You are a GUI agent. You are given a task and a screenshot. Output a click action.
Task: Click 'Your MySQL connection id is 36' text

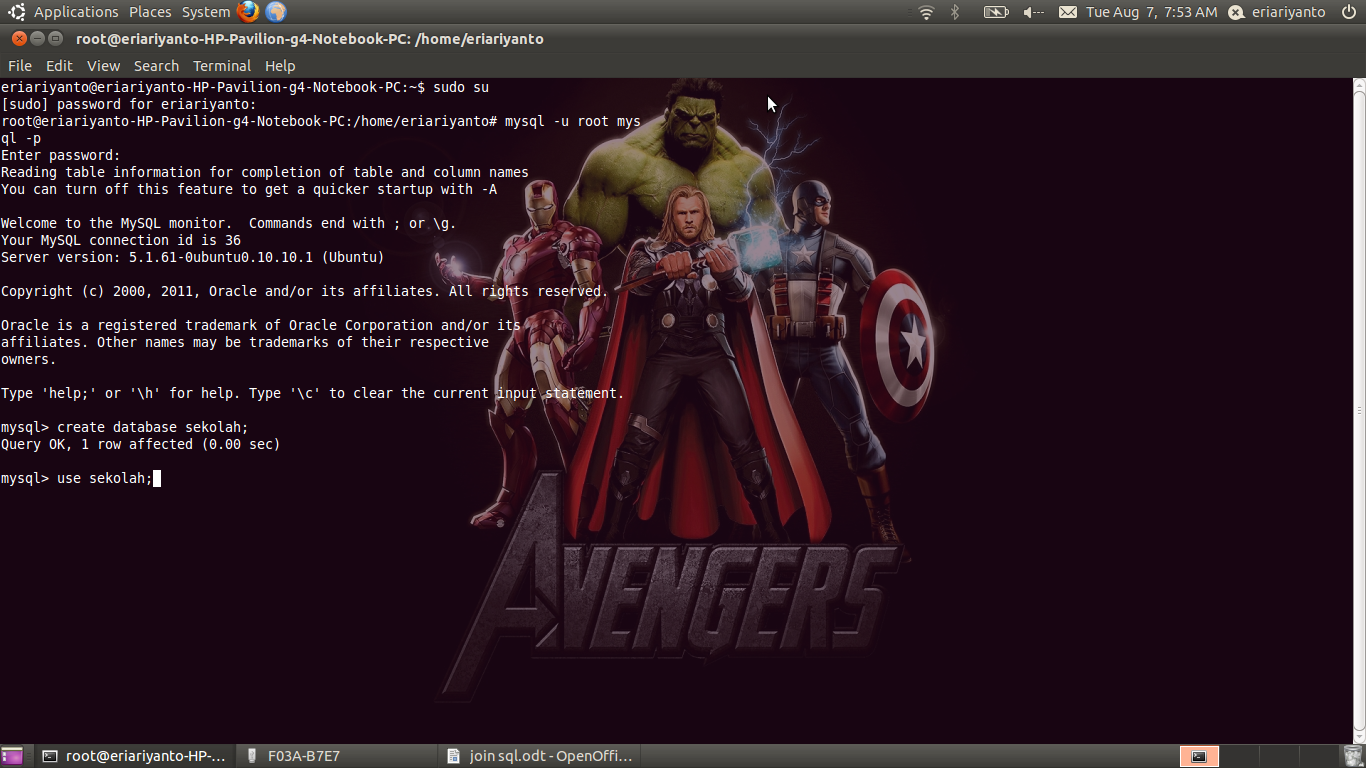tap(121, 240)
